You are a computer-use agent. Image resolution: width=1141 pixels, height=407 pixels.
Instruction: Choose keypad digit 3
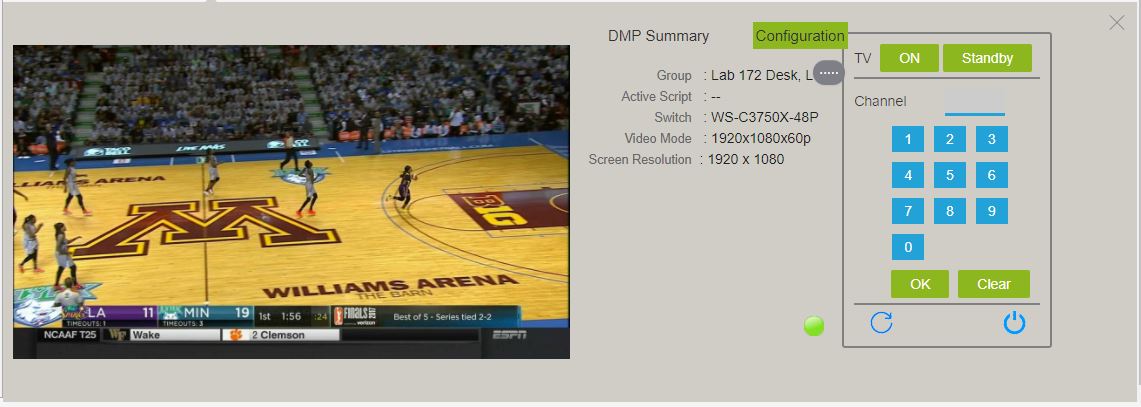(991, 139)
